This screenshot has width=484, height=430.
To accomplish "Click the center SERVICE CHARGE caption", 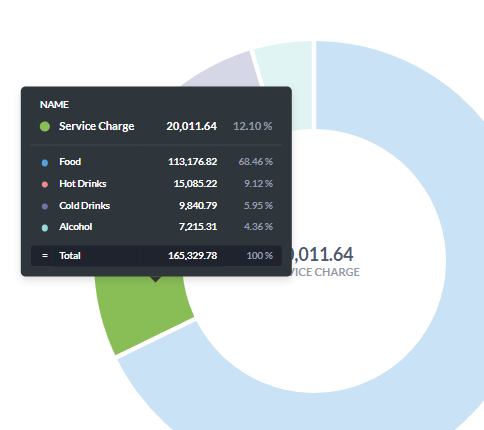I will [326, 272].
